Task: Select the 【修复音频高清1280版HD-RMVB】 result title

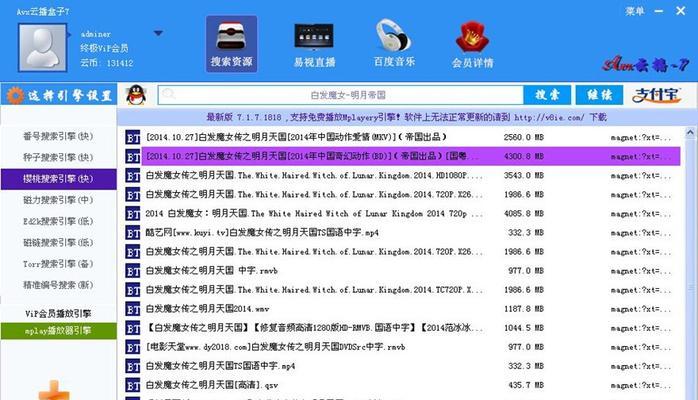Action: [314, 328]
